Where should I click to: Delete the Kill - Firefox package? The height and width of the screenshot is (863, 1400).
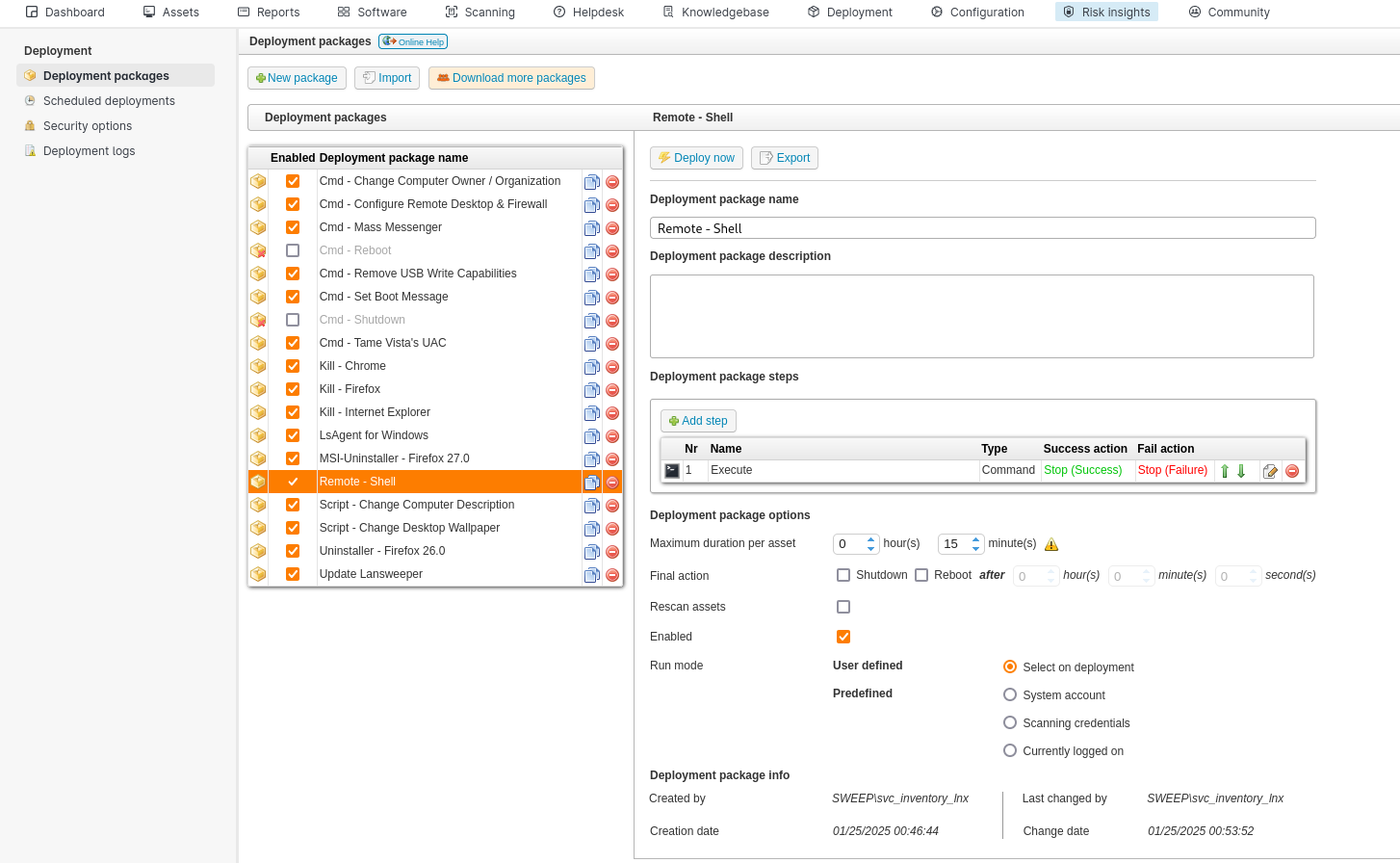[612, 390]
